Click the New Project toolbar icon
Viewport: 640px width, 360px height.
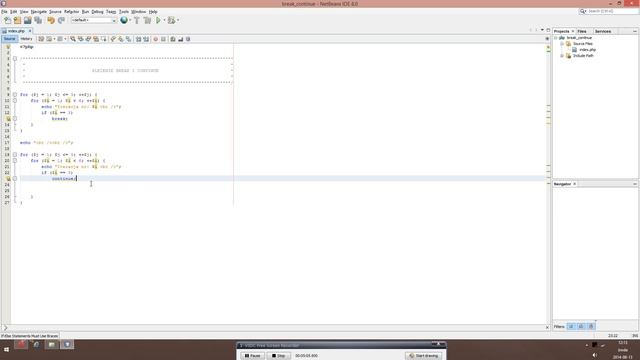point(17,20)
